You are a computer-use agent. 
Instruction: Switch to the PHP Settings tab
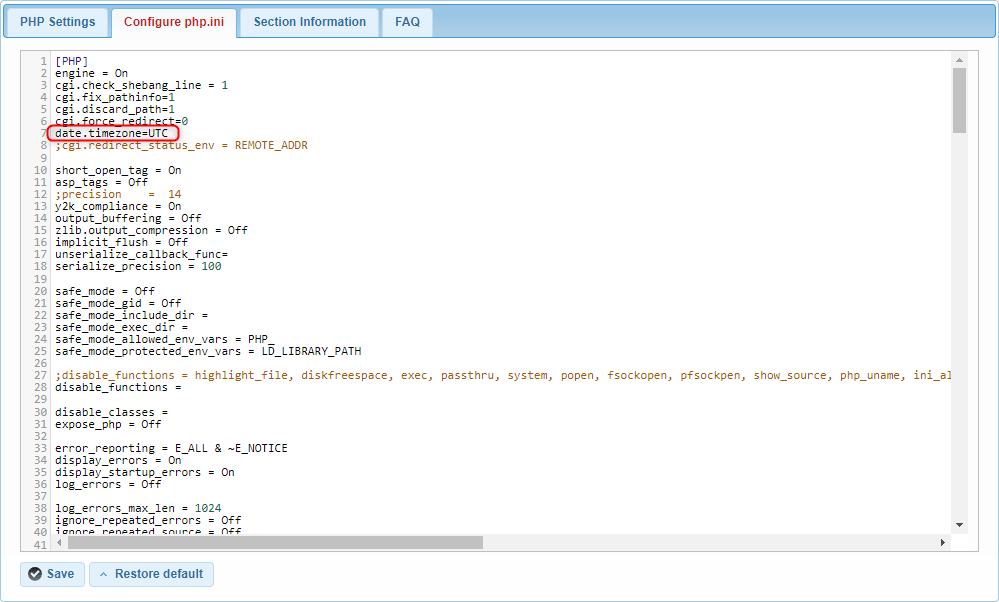point(56,22)
